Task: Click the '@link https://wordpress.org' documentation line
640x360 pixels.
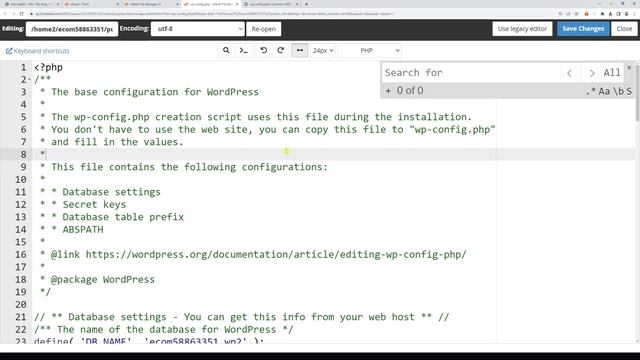Action: tap(258, 255)
